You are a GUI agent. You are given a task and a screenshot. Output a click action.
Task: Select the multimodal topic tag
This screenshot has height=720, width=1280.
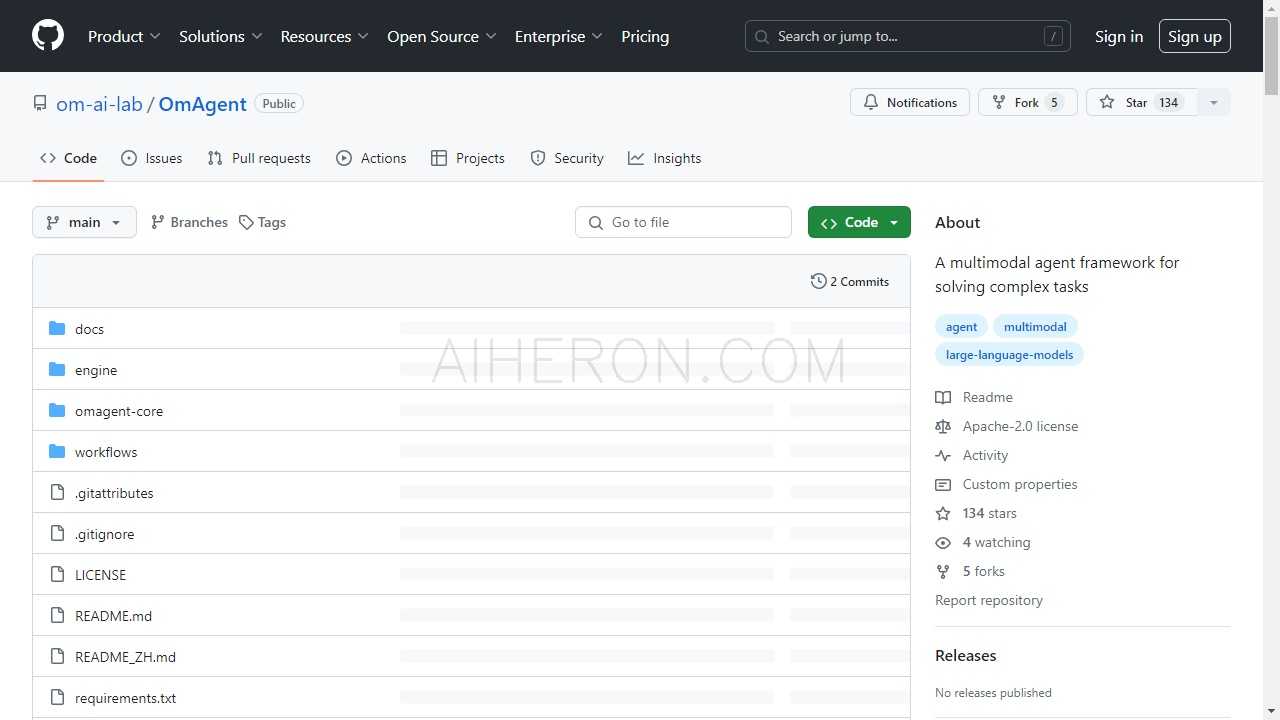pyautogui.click(x=1035, y=326)
